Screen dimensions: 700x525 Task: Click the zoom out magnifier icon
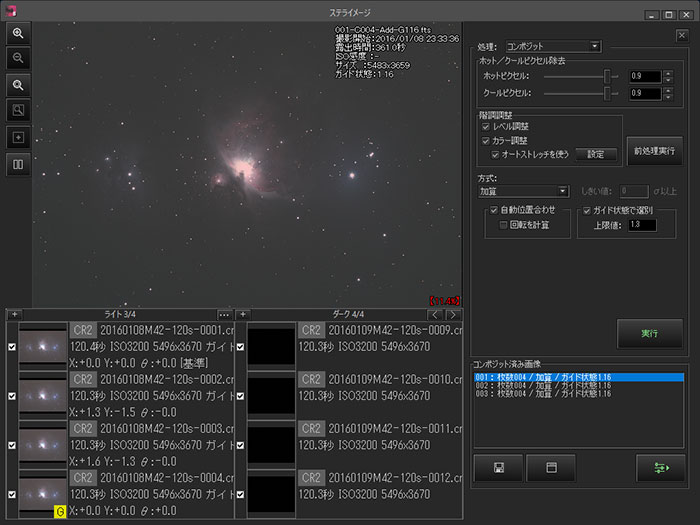pos(18,59)
